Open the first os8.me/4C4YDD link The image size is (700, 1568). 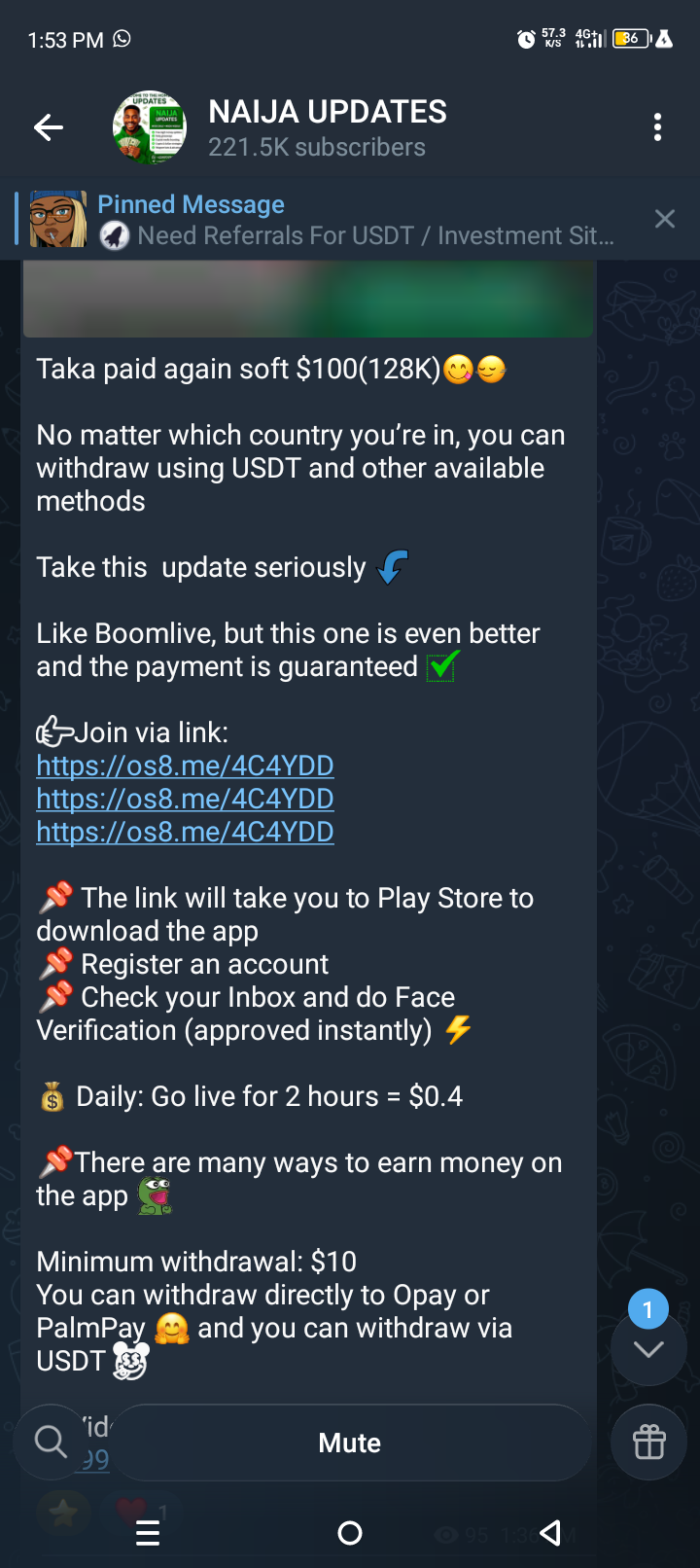[185, 766]
